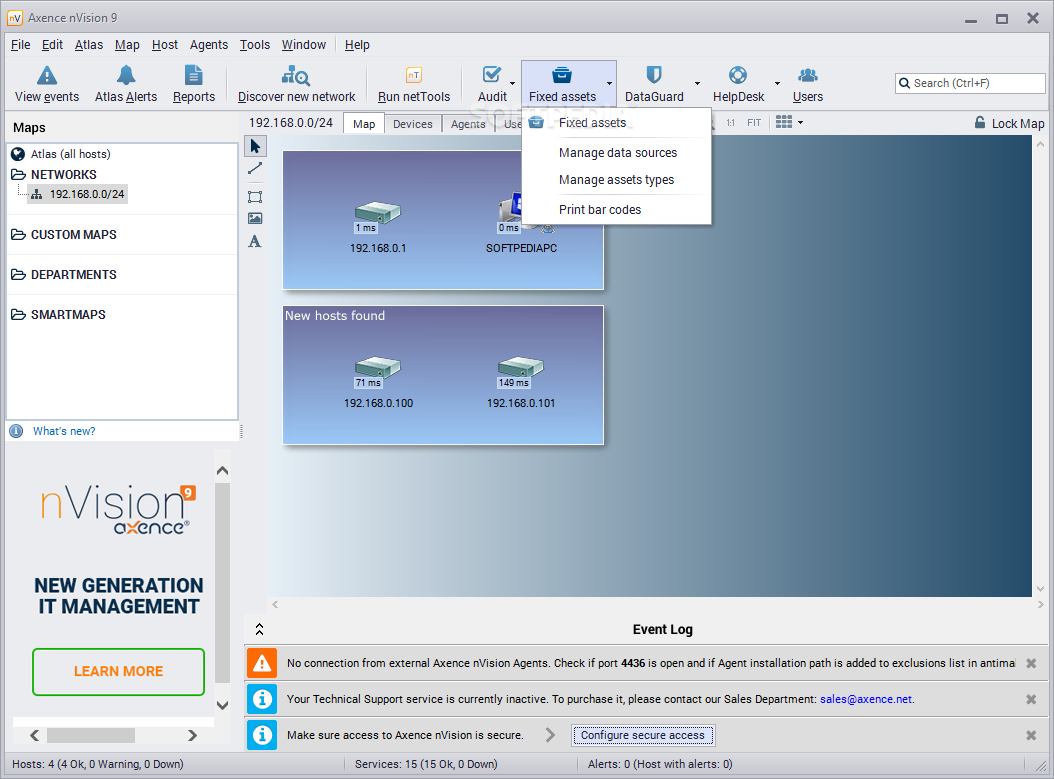This screenshot has height=779, width=1054.
Task: Expand the SMARTMAPS folder
Action: coord(18,315)
